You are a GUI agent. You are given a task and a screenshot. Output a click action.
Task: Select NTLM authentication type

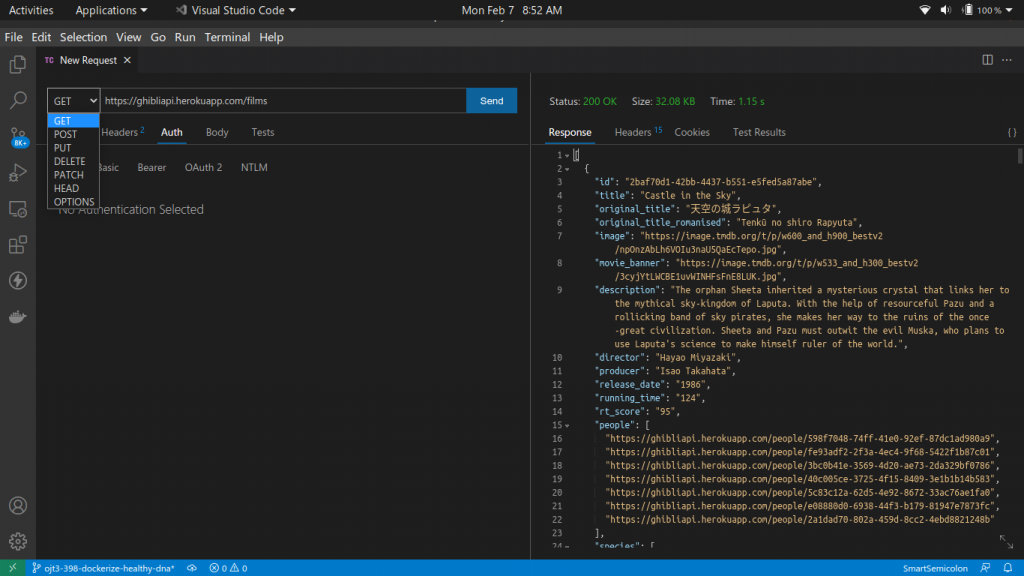[254, 167]
